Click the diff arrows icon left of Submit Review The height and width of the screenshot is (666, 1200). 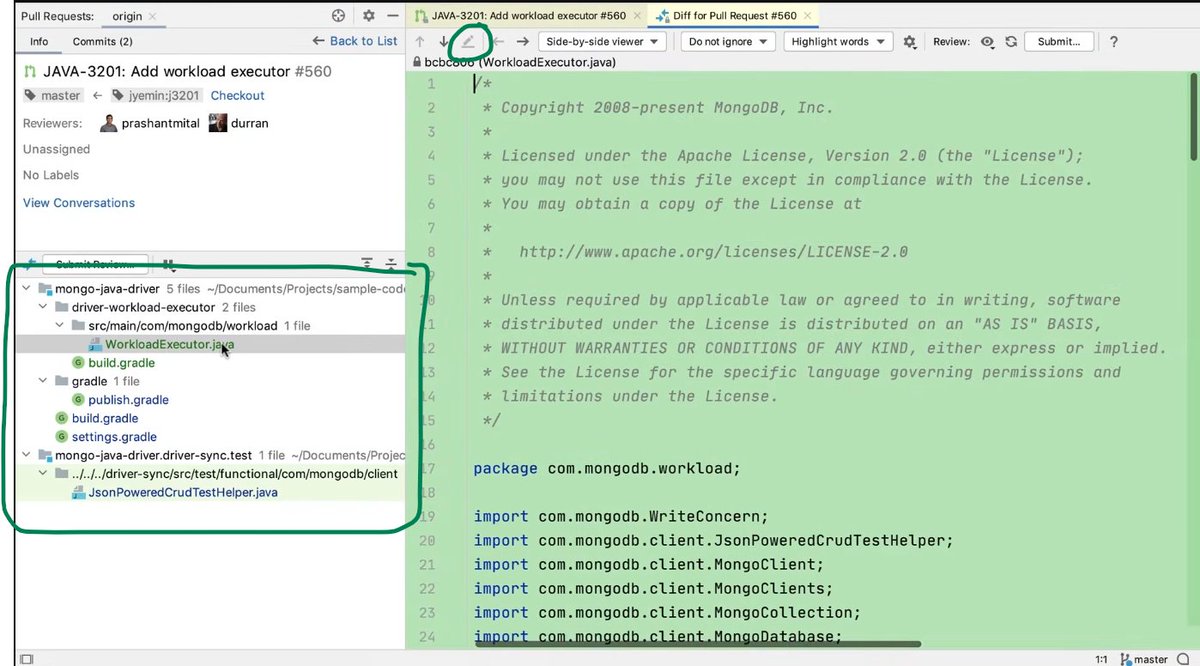pyautogui.click(x=30, y=264)
